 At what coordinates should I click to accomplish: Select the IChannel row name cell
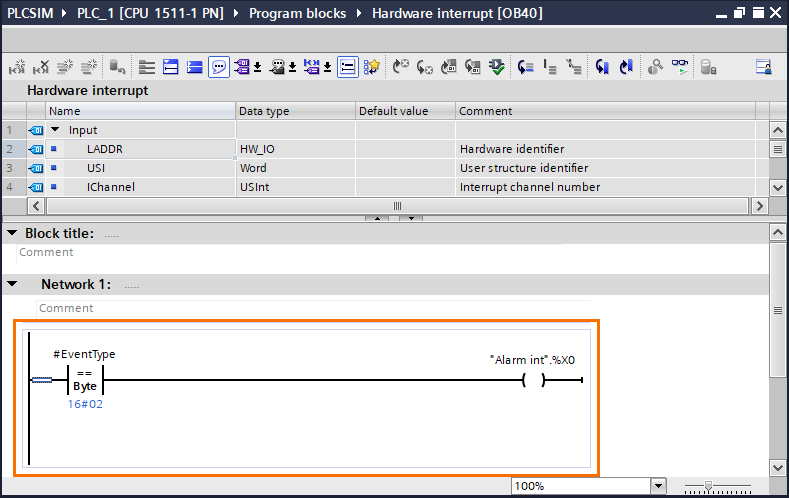point(140,187)
